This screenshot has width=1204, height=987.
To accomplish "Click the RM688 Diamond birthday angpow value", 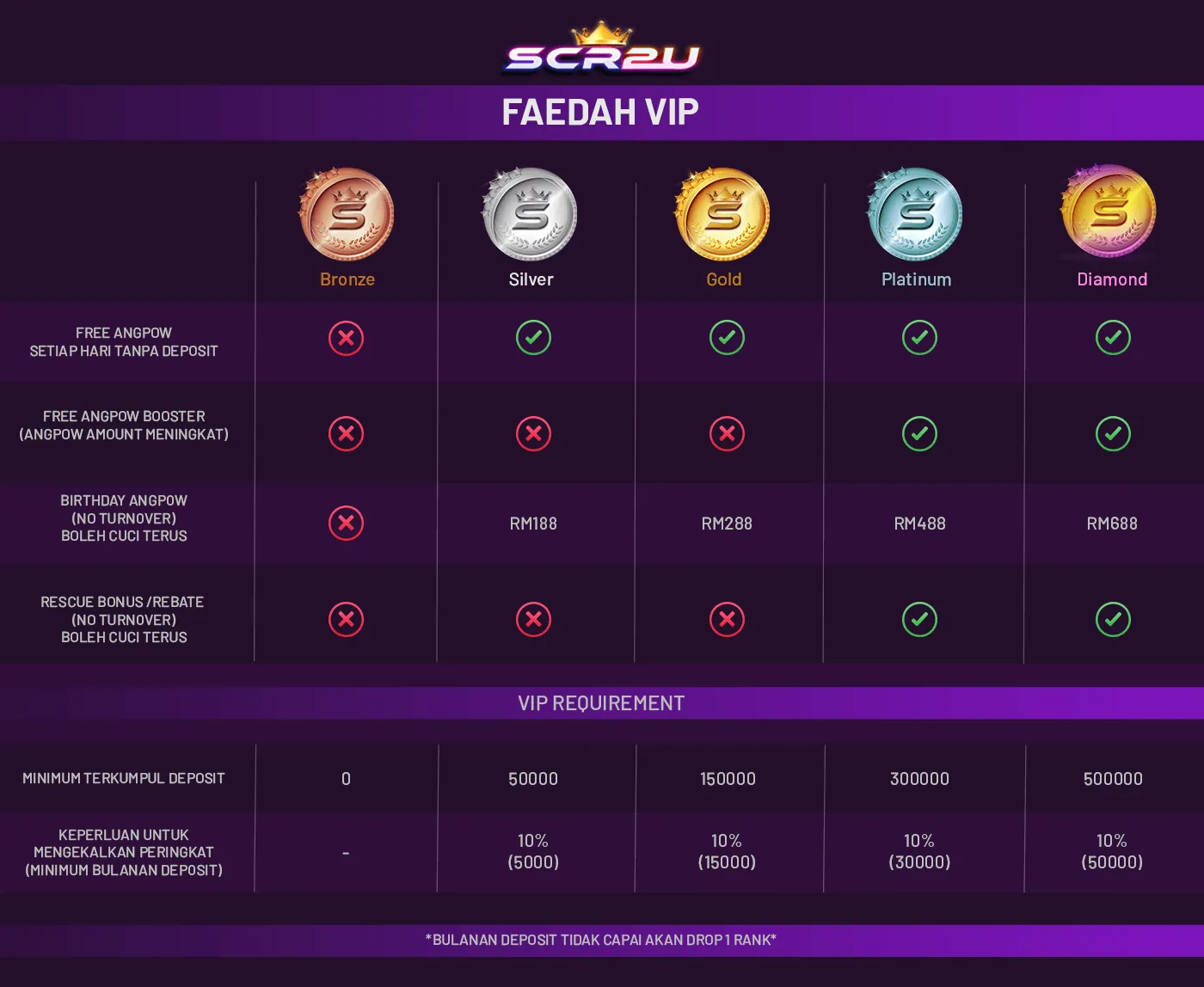I will coord(1112,524).
